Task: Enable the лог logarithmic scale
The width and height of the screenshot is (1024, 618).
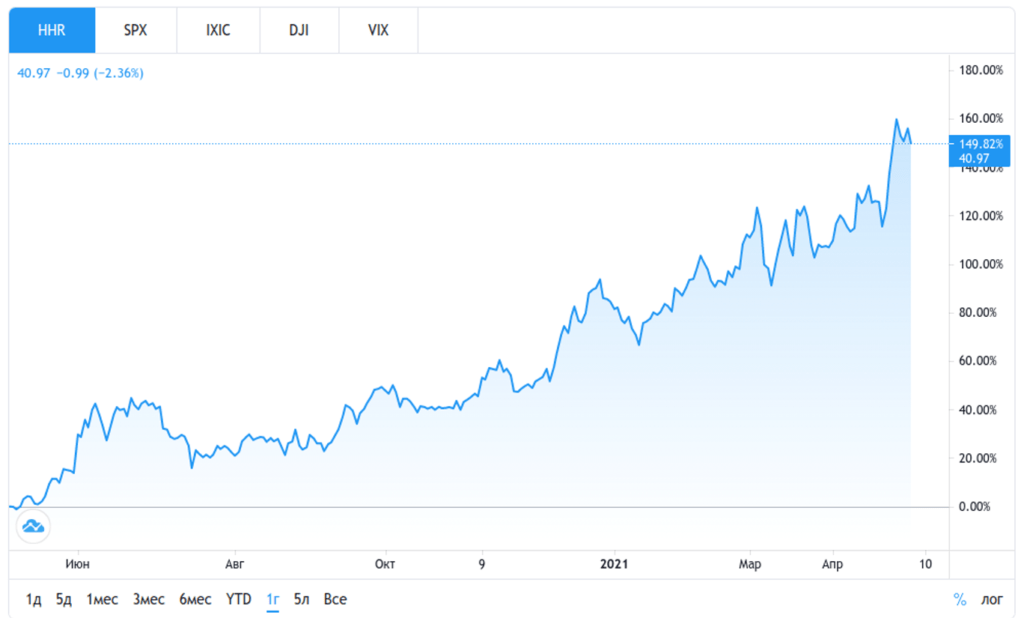Action: point(991,599)
